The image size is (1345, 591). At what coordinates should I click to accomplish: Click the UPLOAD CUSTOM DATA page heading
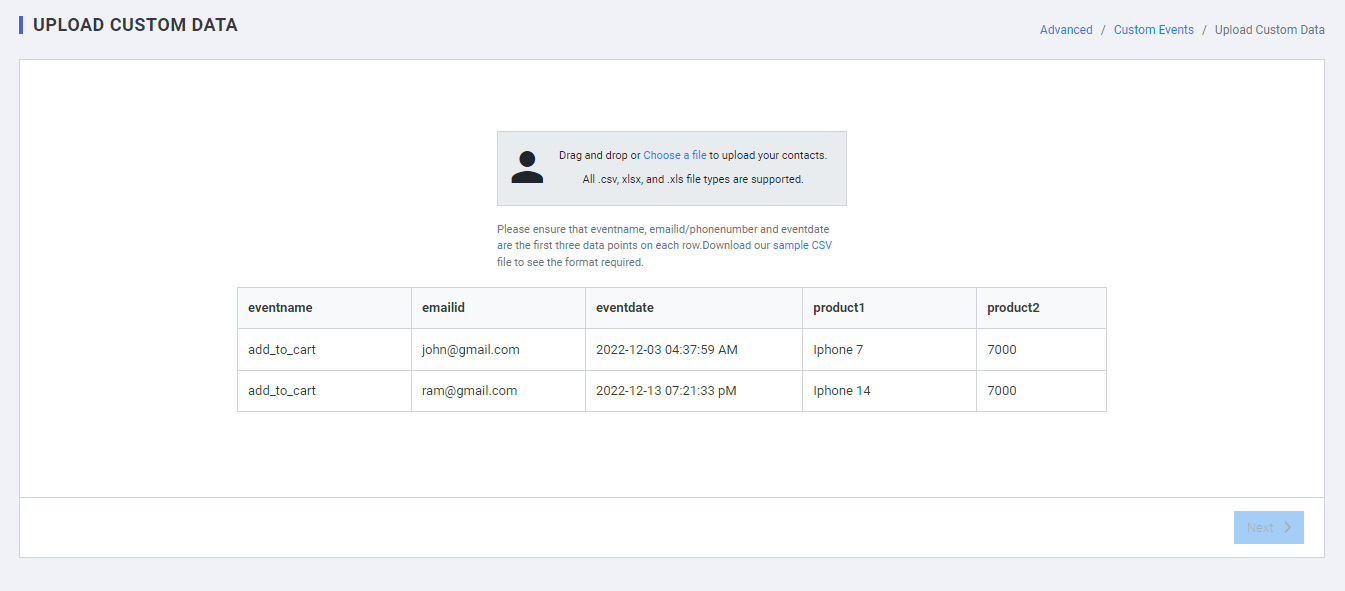[x=135, y=25]
